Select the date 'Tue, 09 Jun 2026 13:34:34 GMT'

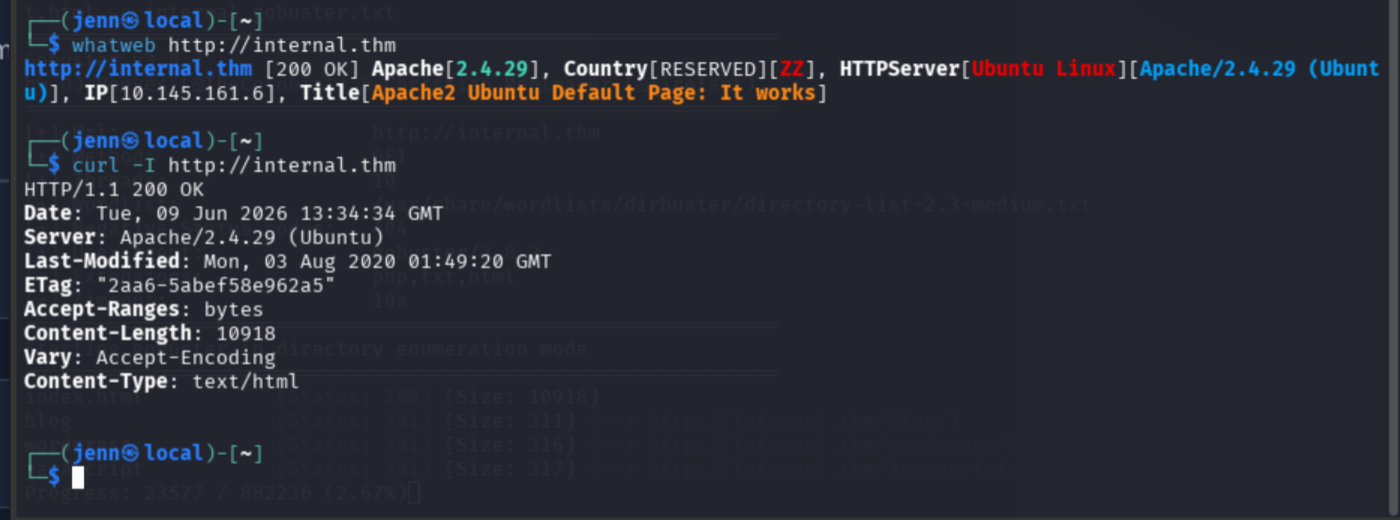(270, 213)
